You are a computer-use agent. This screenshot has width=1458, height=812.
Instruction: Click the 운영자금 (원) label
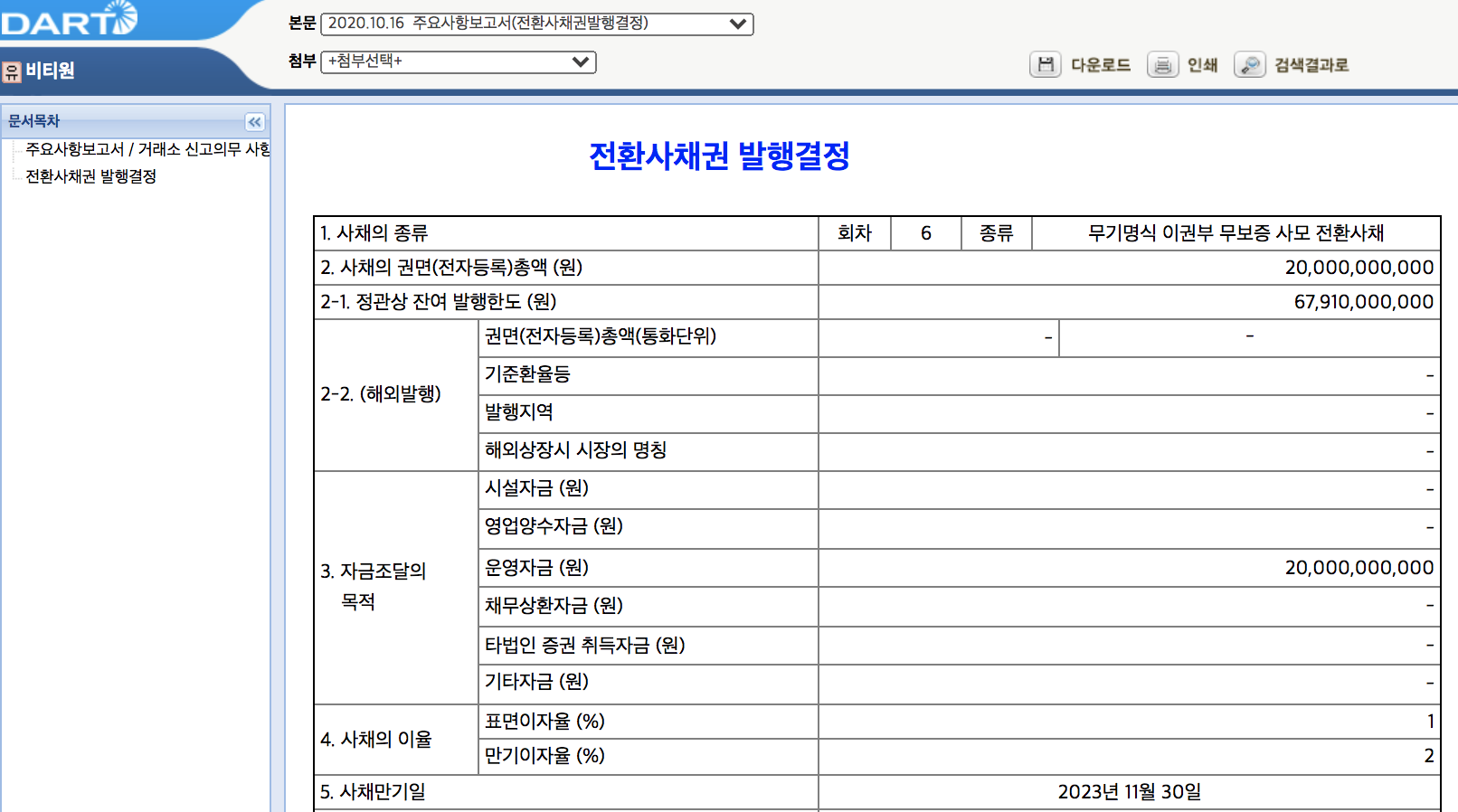(536, 568)
